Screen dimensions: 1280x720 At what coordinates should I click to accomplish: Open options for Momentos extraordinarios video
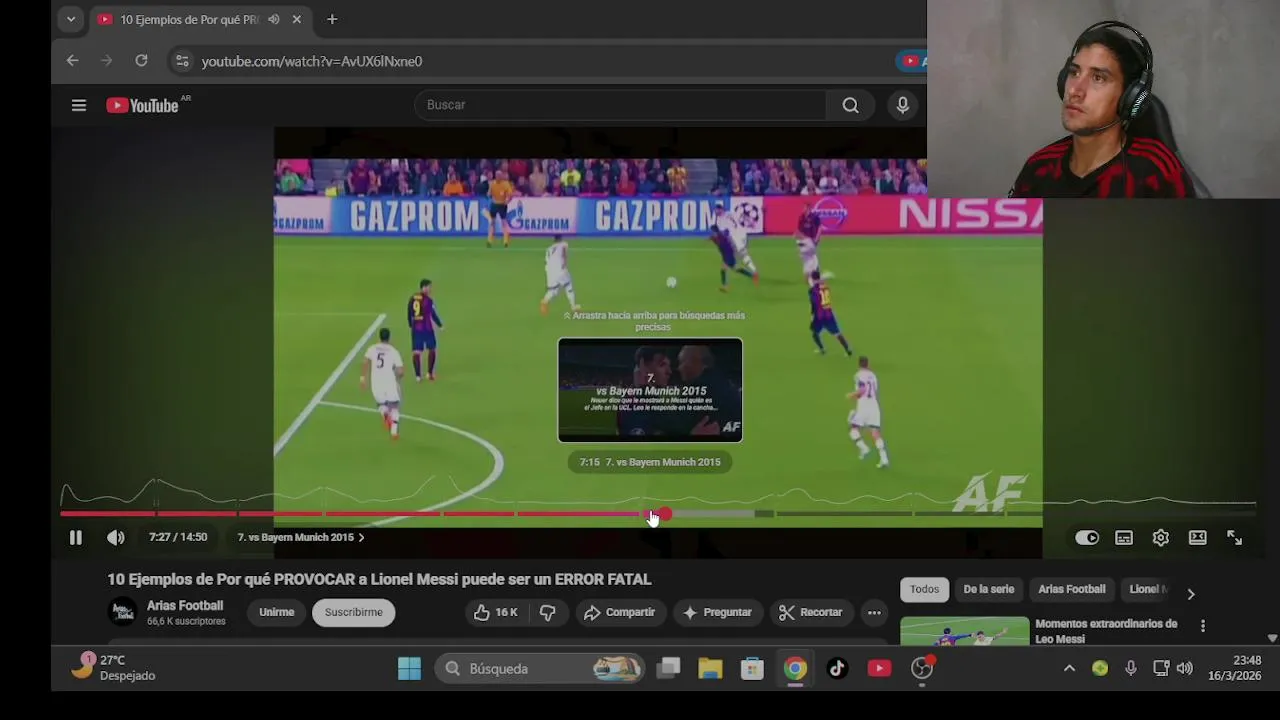pos(1203,626)
